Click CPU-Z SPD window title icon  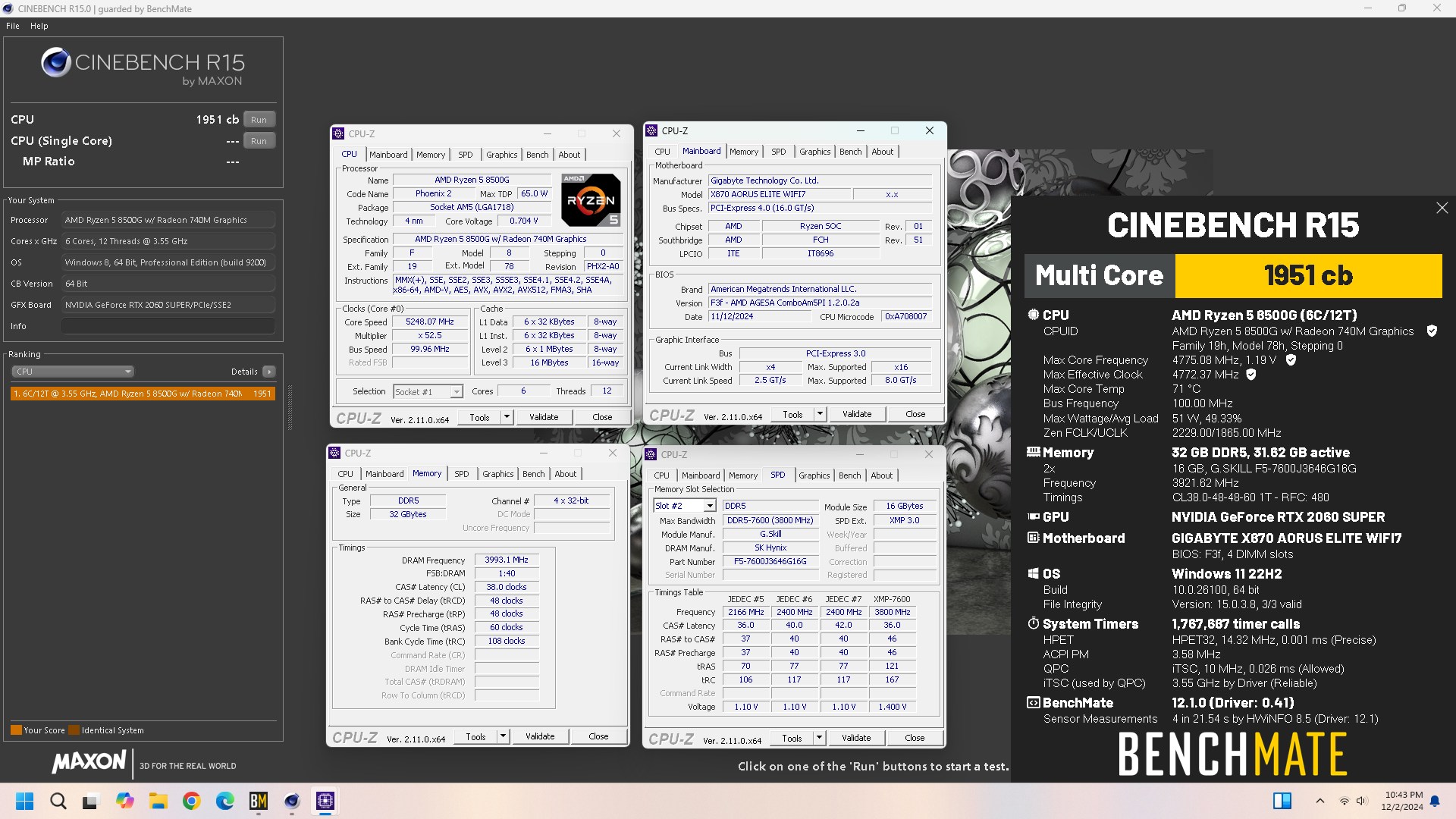651,454
